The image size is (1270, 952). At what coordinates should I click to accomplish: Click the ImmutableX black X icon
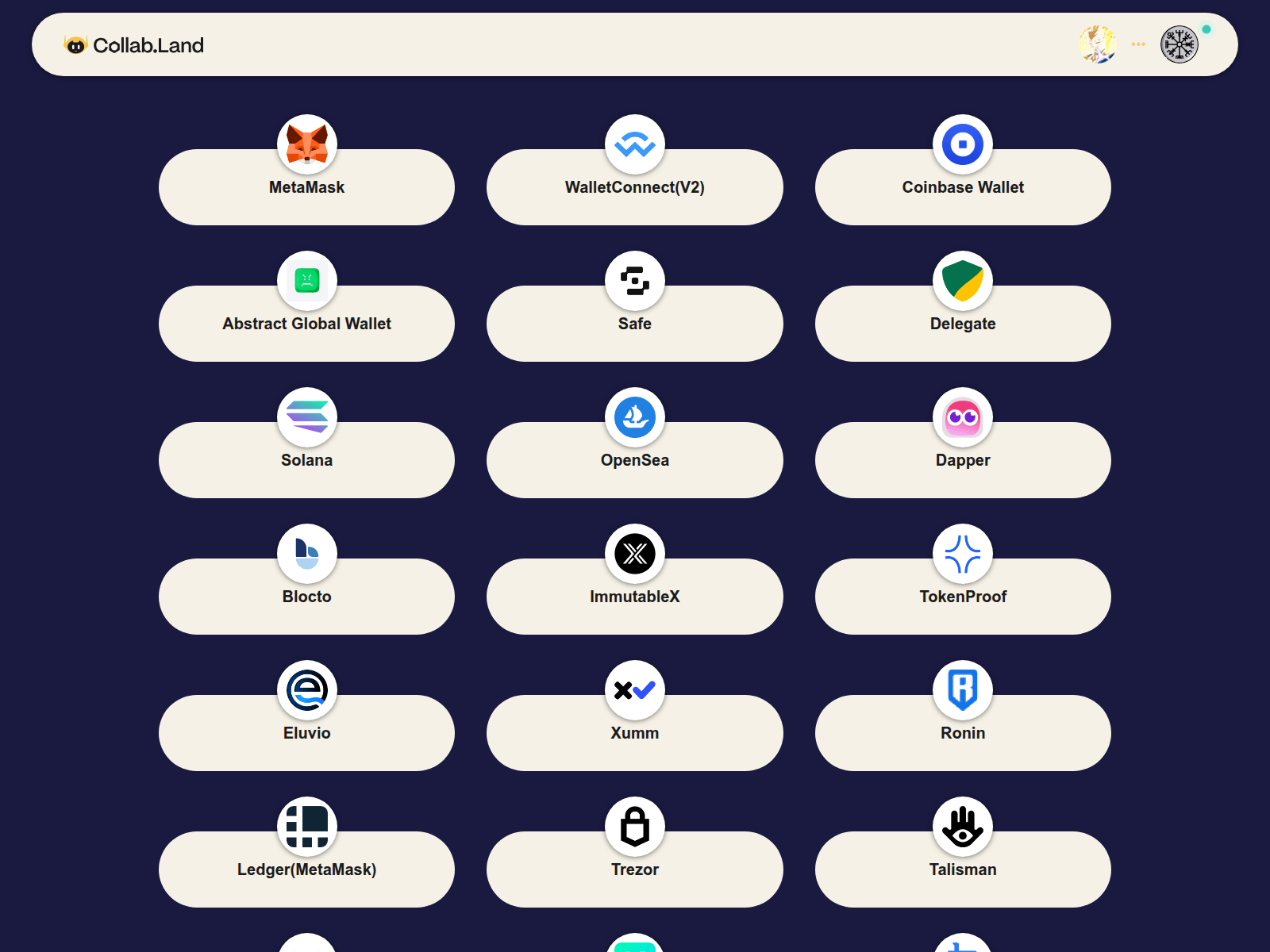(x=634, y=554)
